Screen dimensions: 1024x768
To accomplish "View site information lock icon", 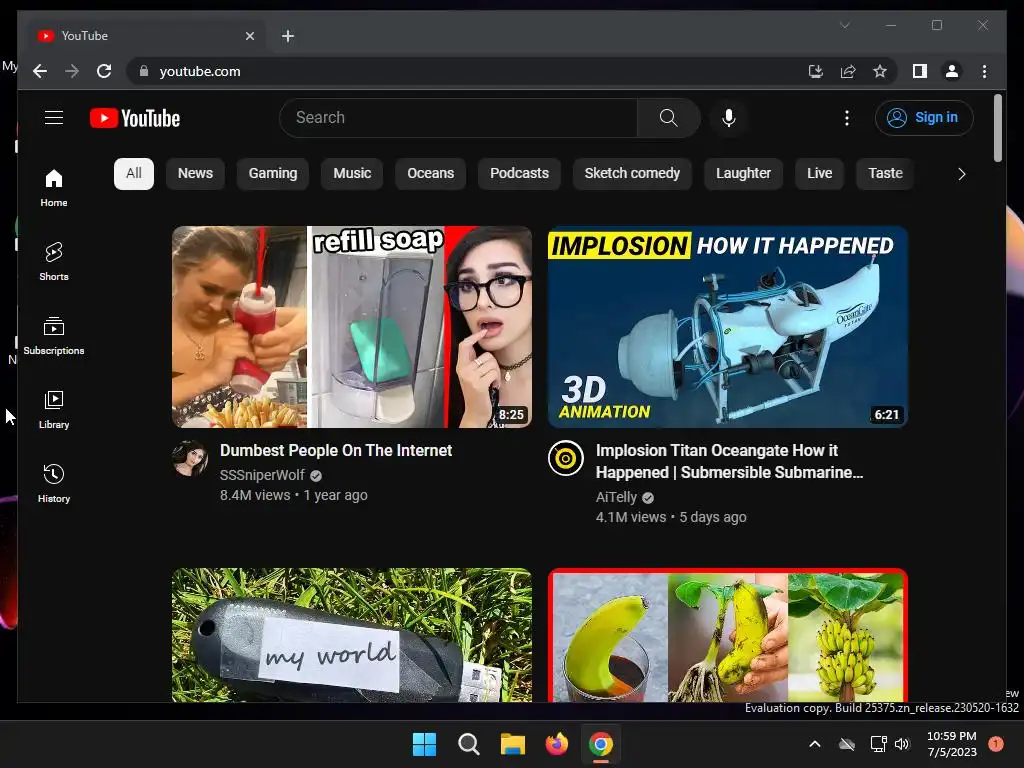I will tap(144, 71).
